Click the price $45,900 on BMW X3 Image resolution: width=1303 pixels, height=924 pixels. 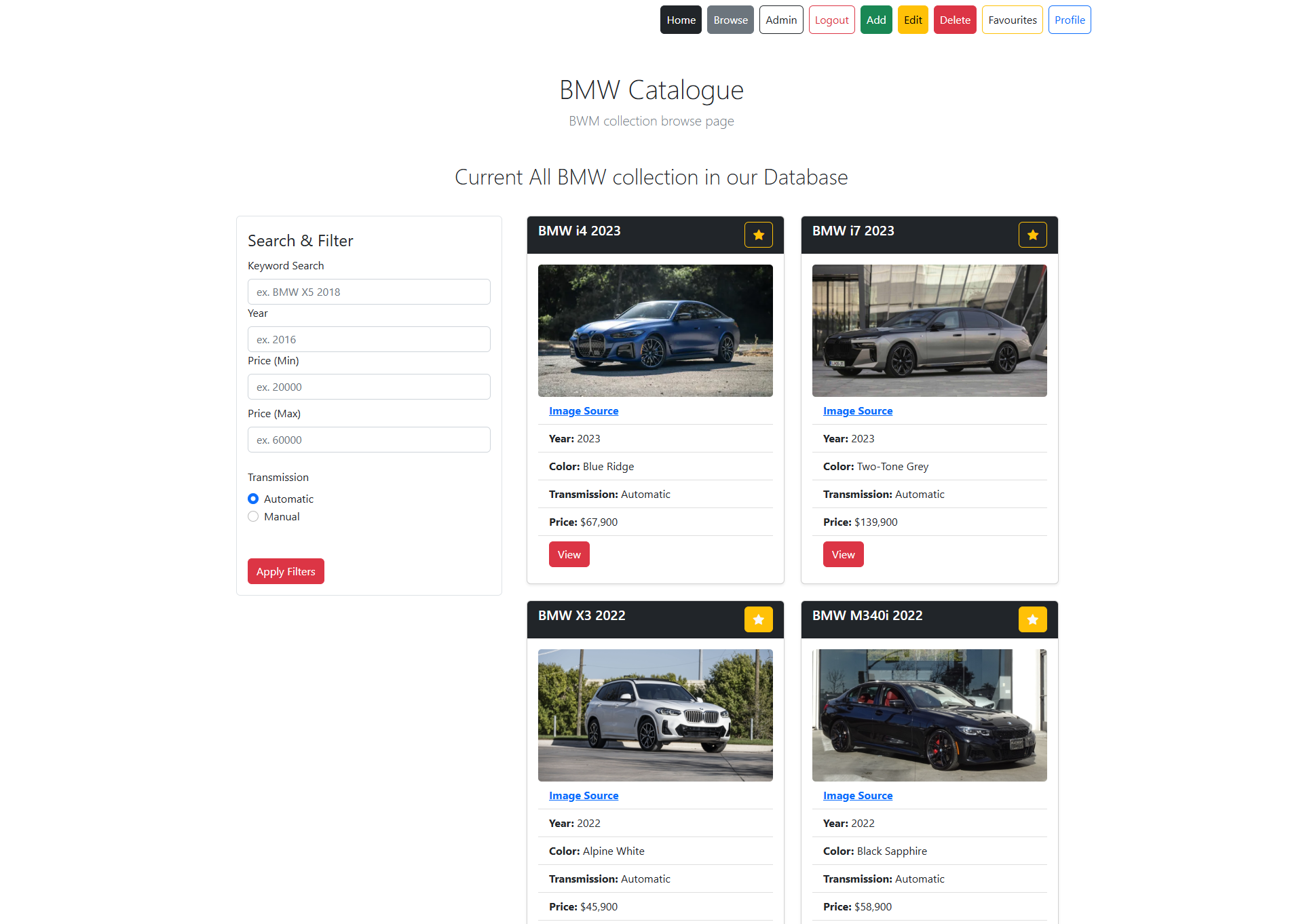coord(599,907)
